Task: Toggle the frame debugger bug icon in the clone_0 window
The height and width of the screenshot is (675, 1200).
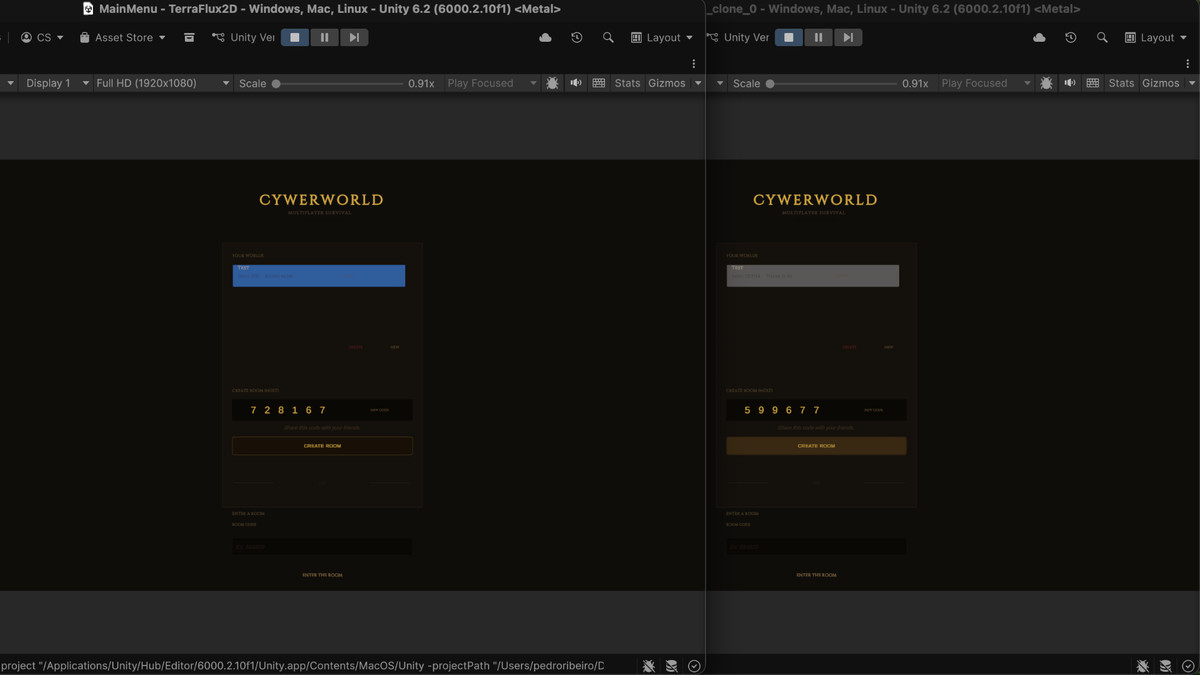Action: pos(1046,83)
